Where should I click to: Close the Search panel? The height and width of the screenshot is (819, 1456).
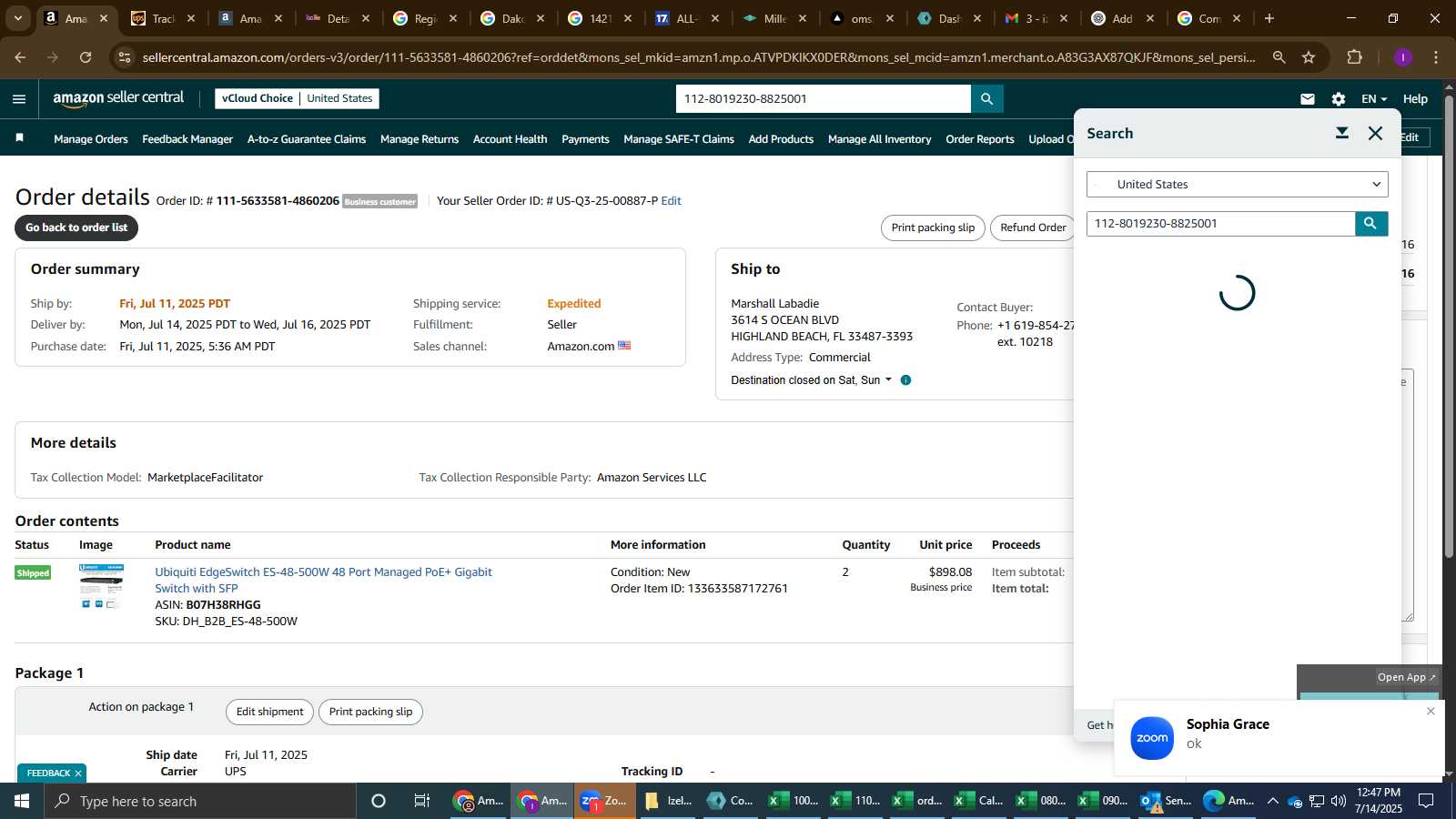point(1375,133)
